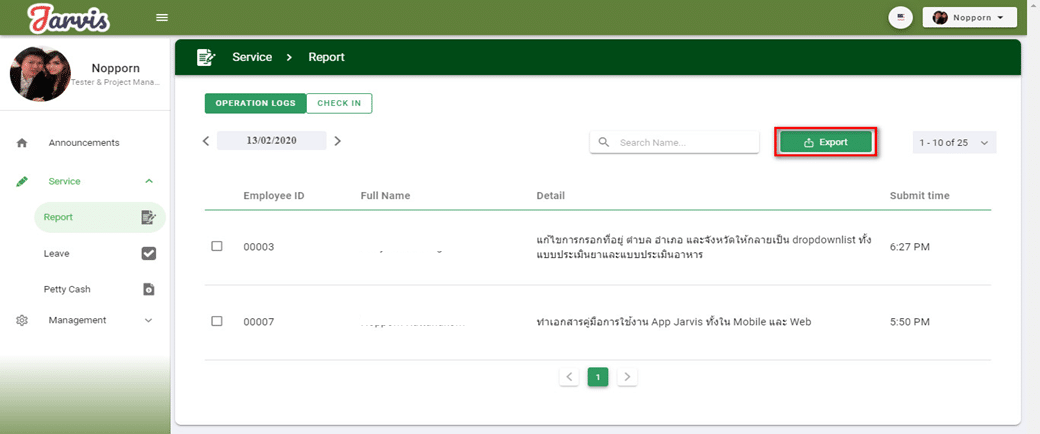Open Announcements via home icon
Viewport: 1040px width, 434px height.
tap(22, 143)
